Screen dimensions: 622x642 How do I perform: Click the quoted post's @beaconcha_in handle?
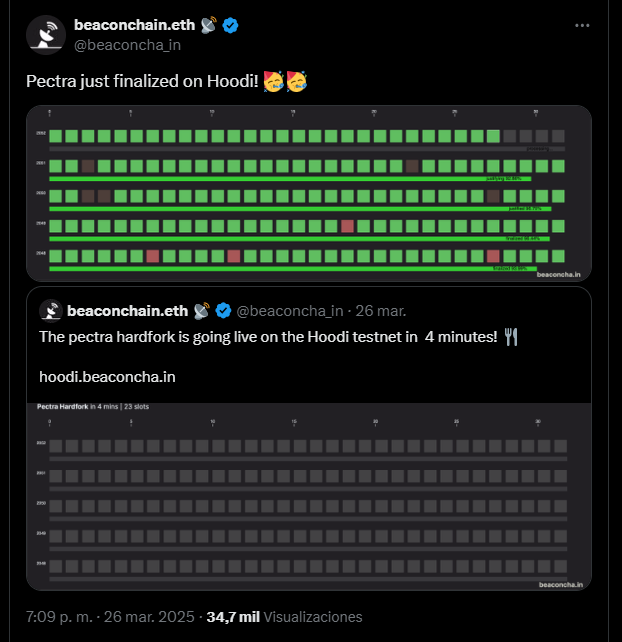(x=290, y=310)
